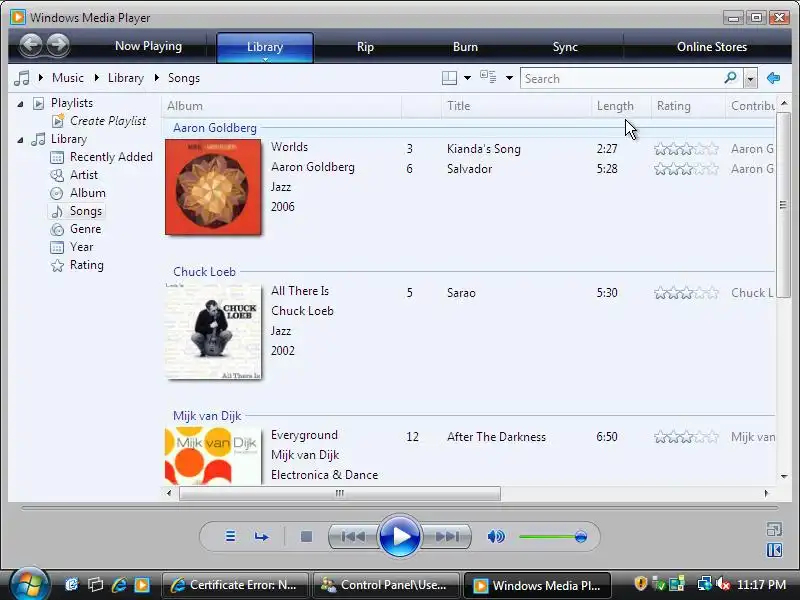The image size is (800, 600).
Task: Expand the breadcrumb arrow before Library
Action: pyautogui.click(x=96, y=78)
